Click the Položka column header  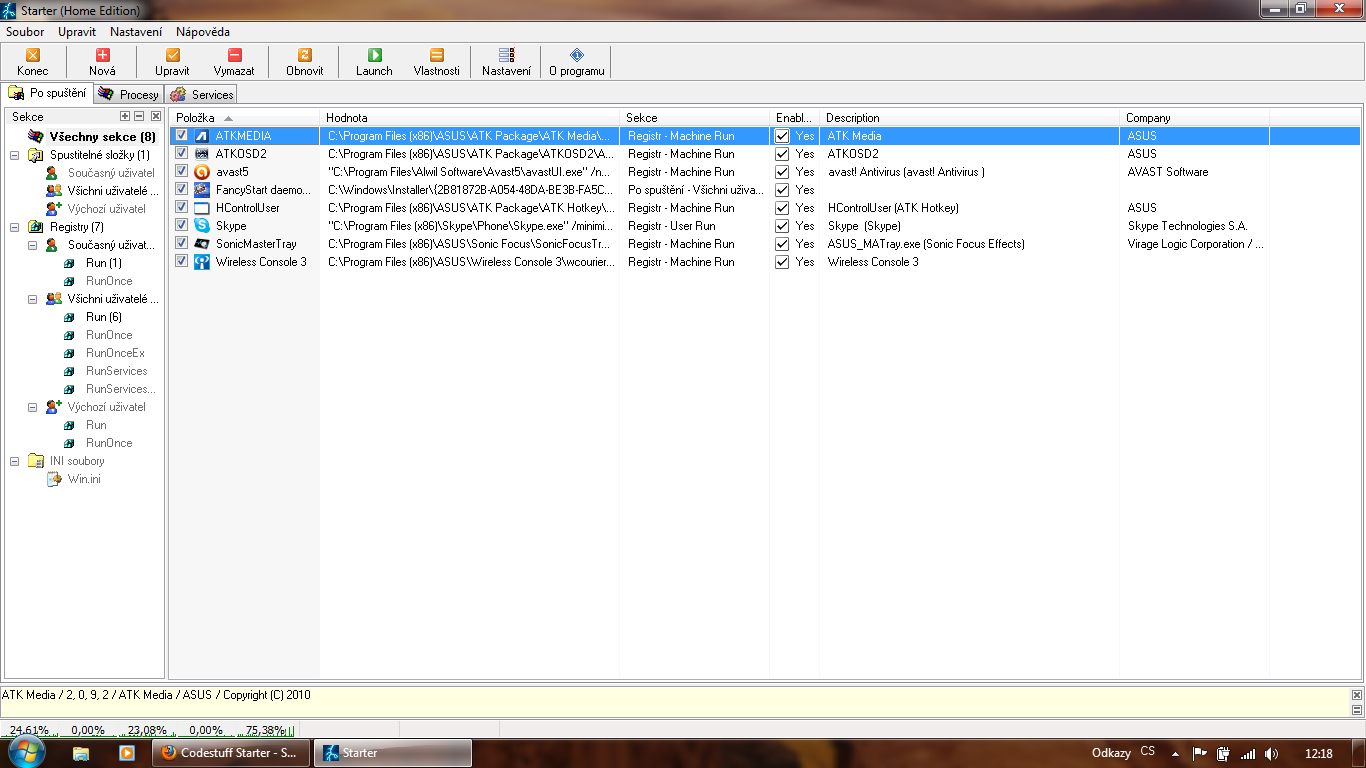point(245,118)
